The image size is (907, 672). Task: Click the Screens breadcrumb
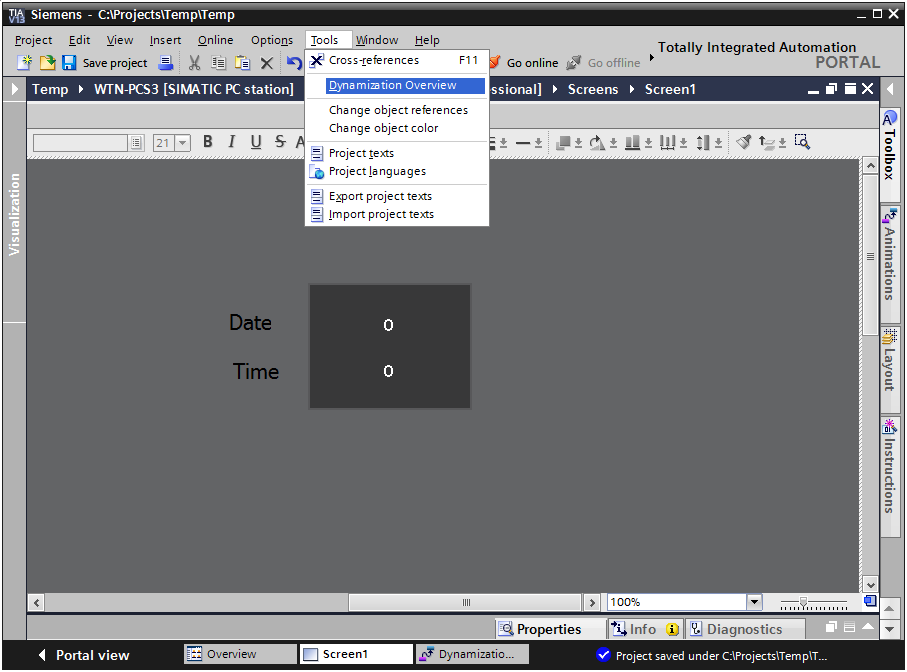click(x=593, y=89)
